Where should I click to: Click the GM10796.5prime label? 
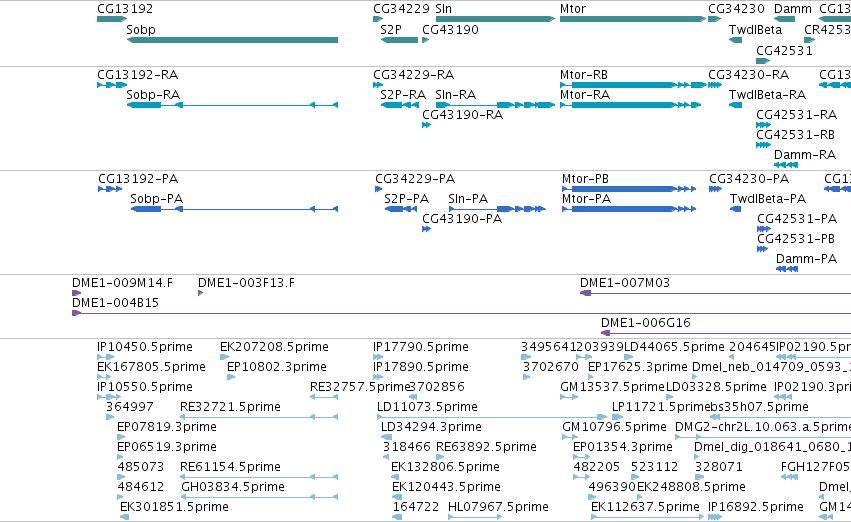(614, 426)
